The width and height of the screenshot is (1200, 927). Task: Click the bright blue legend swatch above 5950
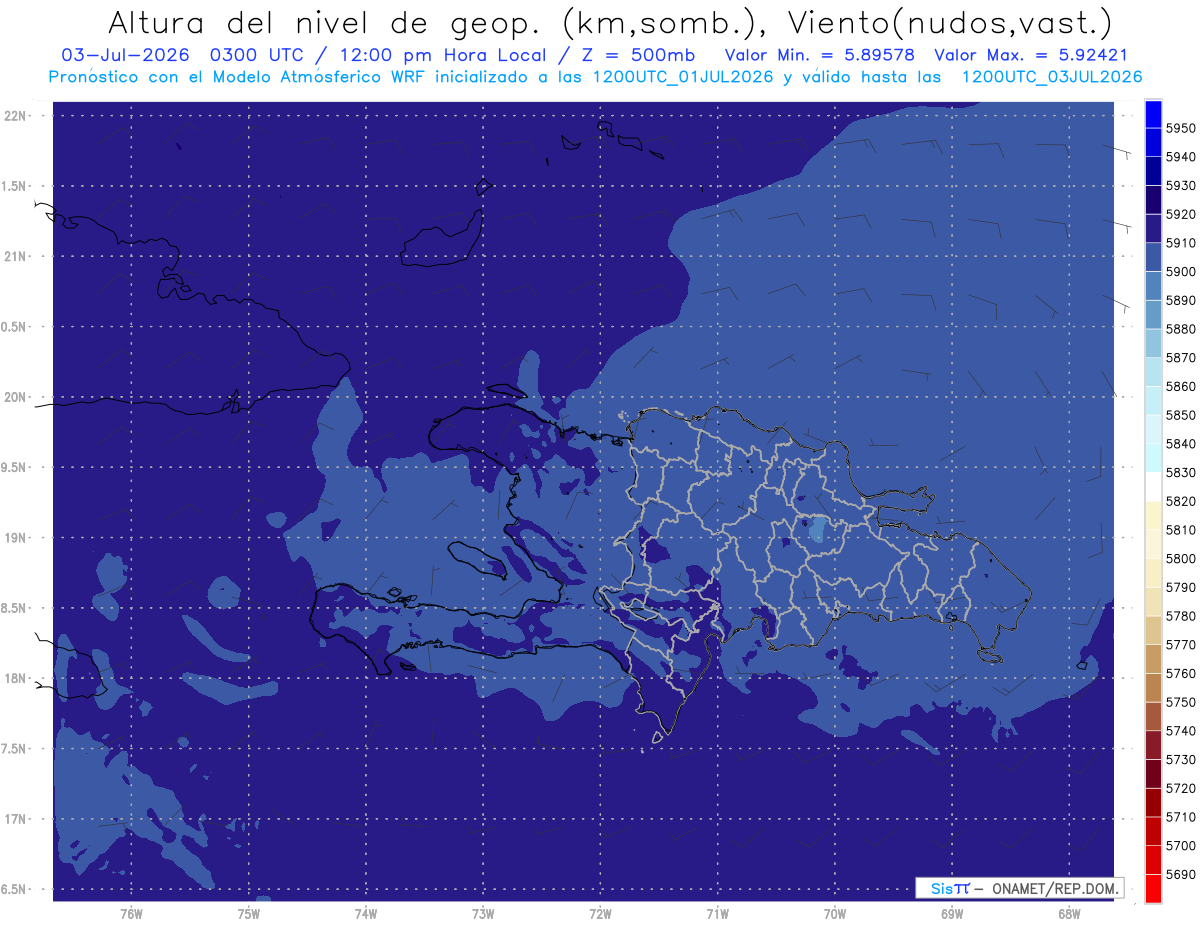(x=1153, y=114)
